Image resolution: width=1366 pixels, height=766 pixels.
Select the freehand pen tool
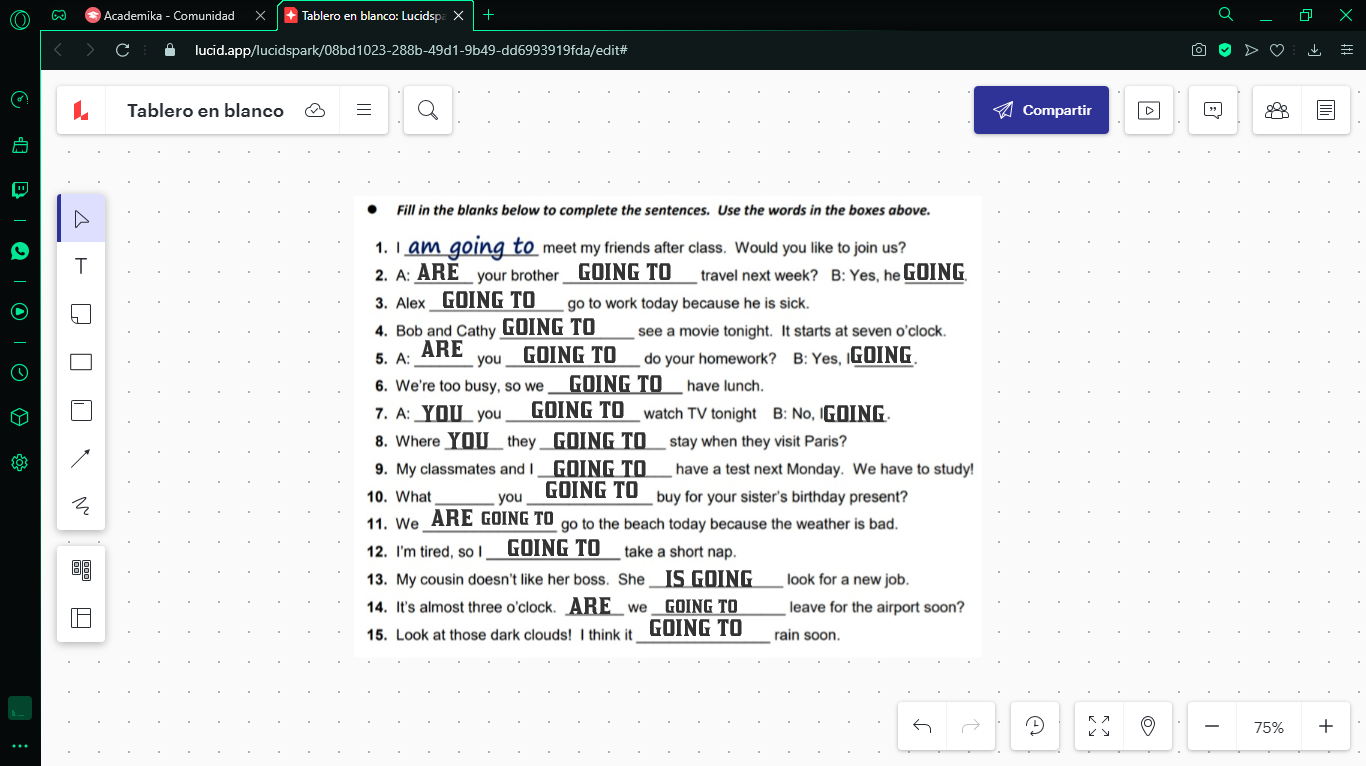click(81, 506)
